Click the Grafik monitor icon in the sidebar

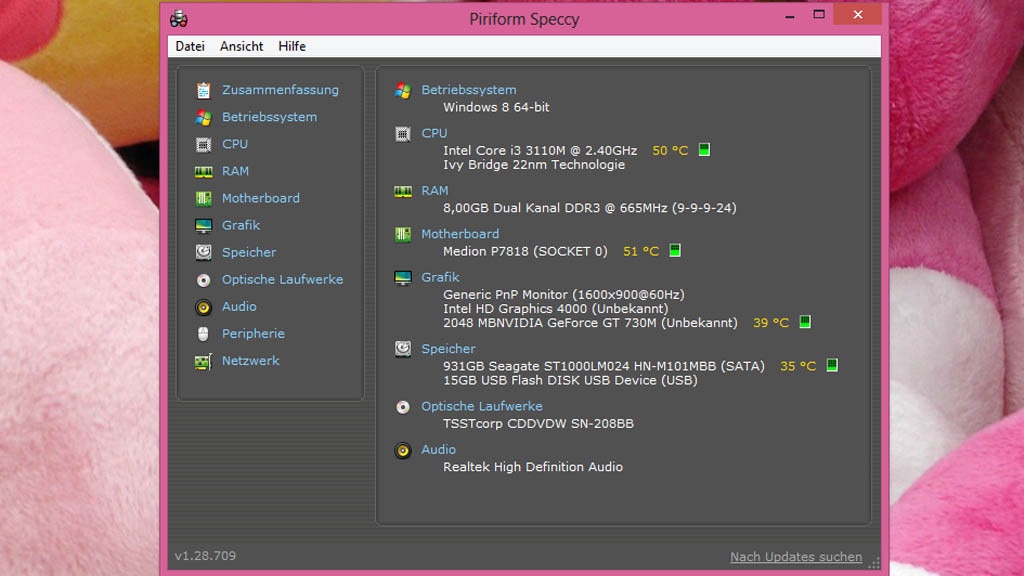click(x=203, y=225)
